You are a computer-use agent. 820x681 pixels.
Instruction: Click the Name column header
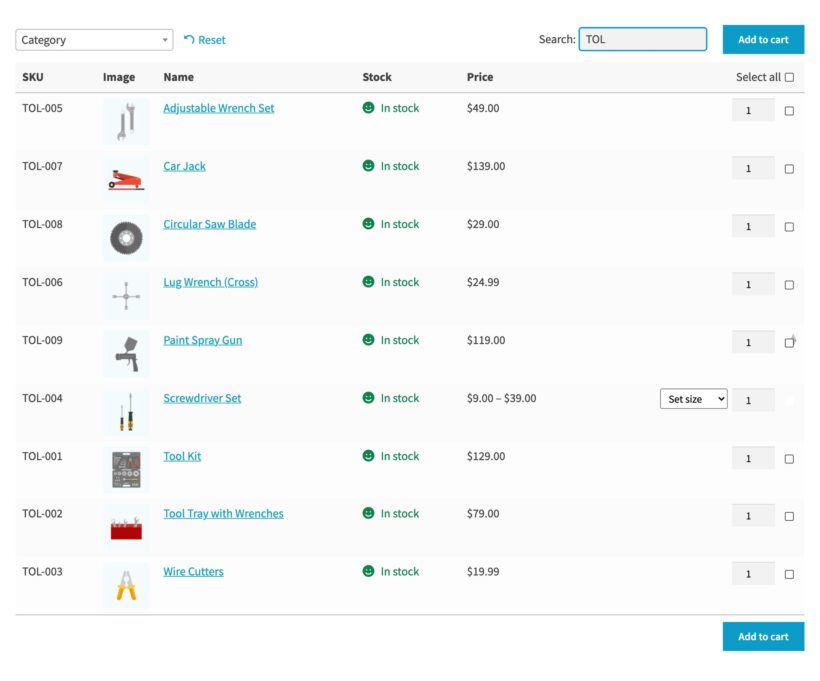[x=178, y=77]
